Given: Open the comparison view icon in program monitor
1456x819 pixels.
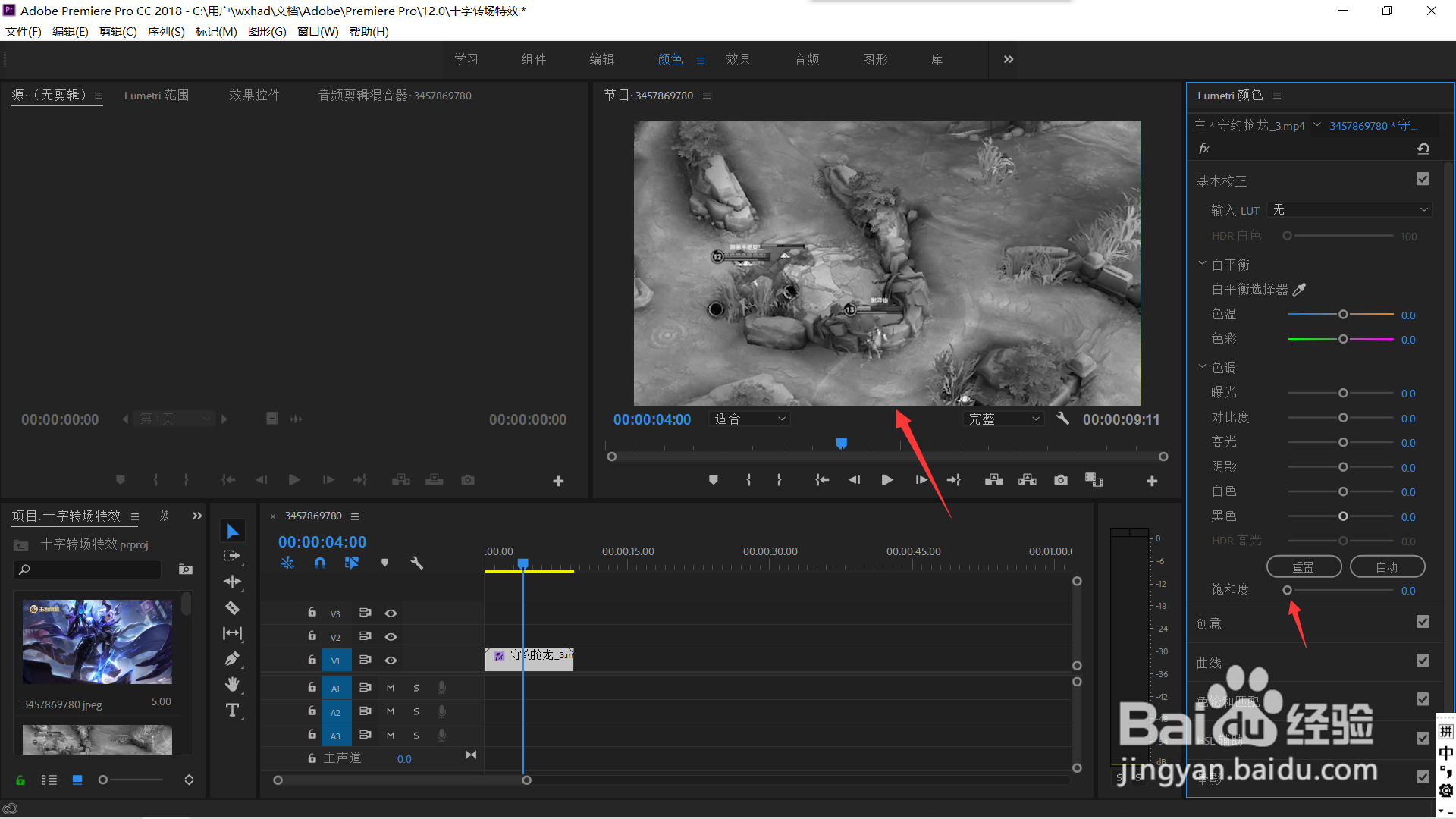Looking at the screenshot, I should coord(1094,480).
